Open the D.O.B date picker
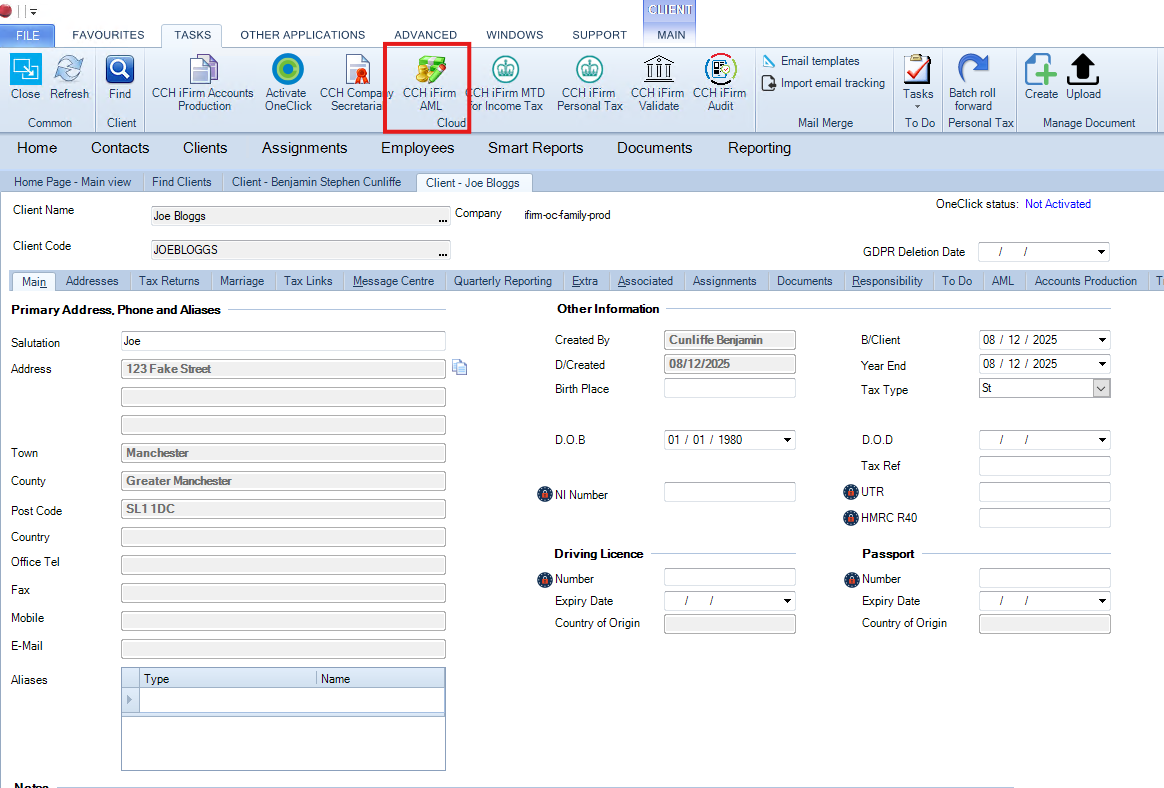This screenshot has height=788, width=1164. coord(788,440)
